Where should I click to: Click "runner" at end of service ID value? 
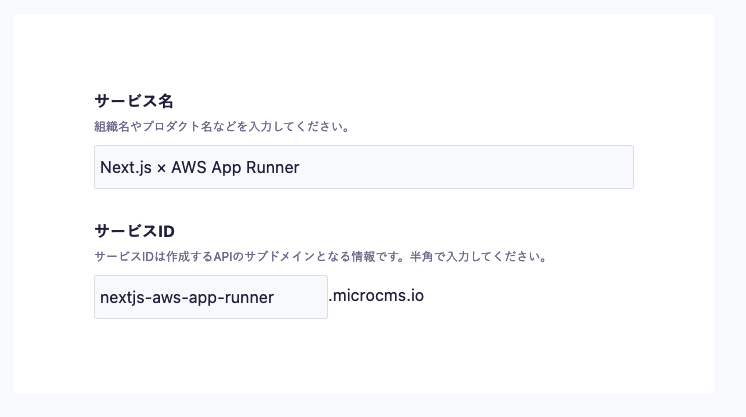coord(250,297)
